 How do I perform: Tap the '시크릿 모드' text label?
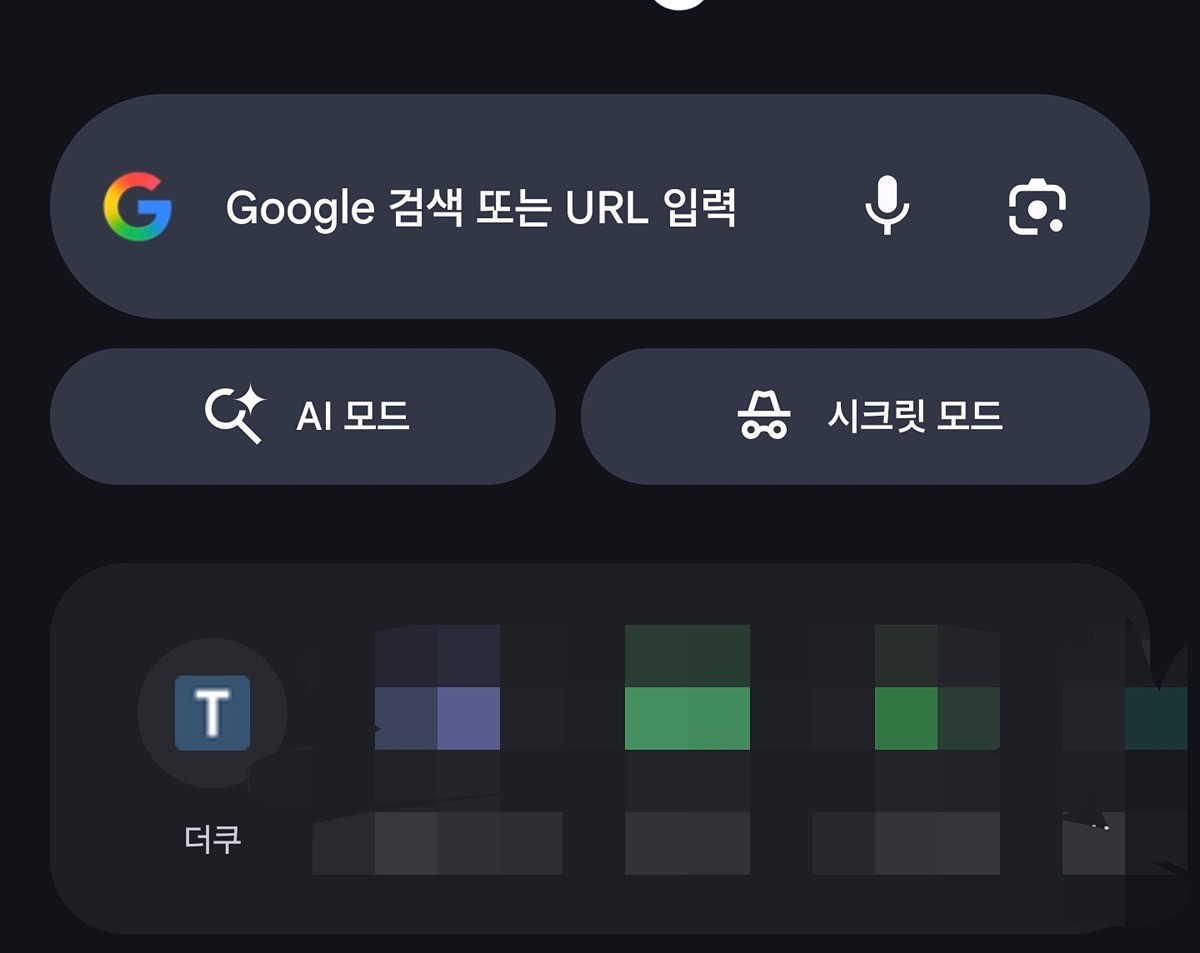[914, 416]
